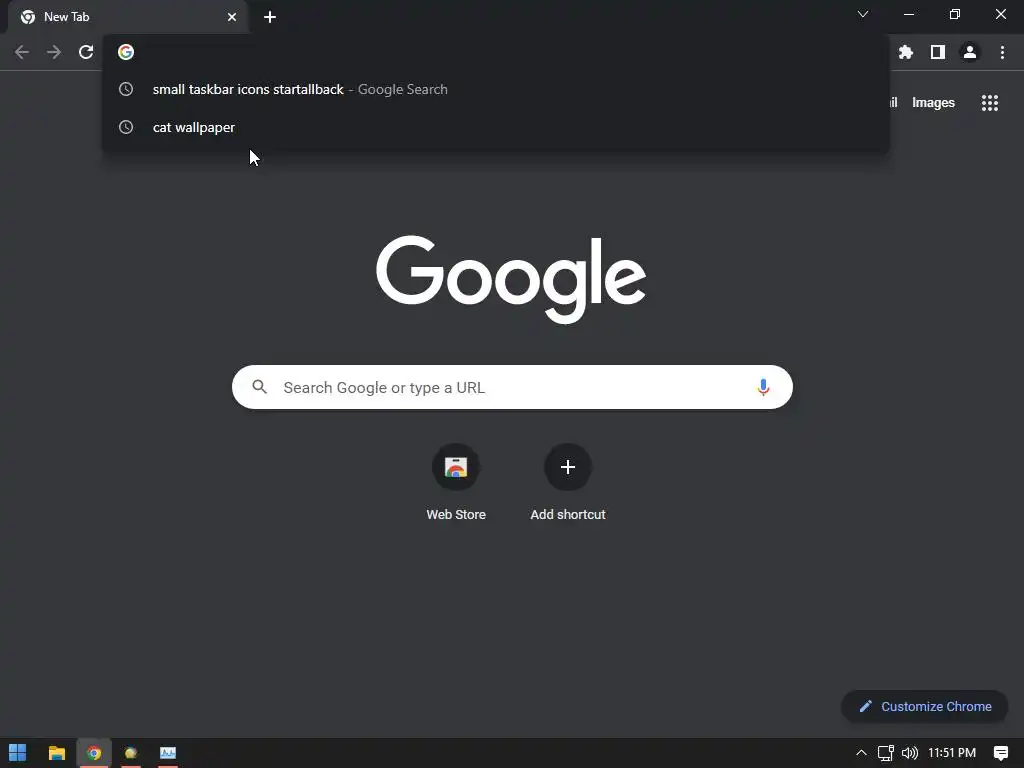Open the tab search chevron

point(863,14)
